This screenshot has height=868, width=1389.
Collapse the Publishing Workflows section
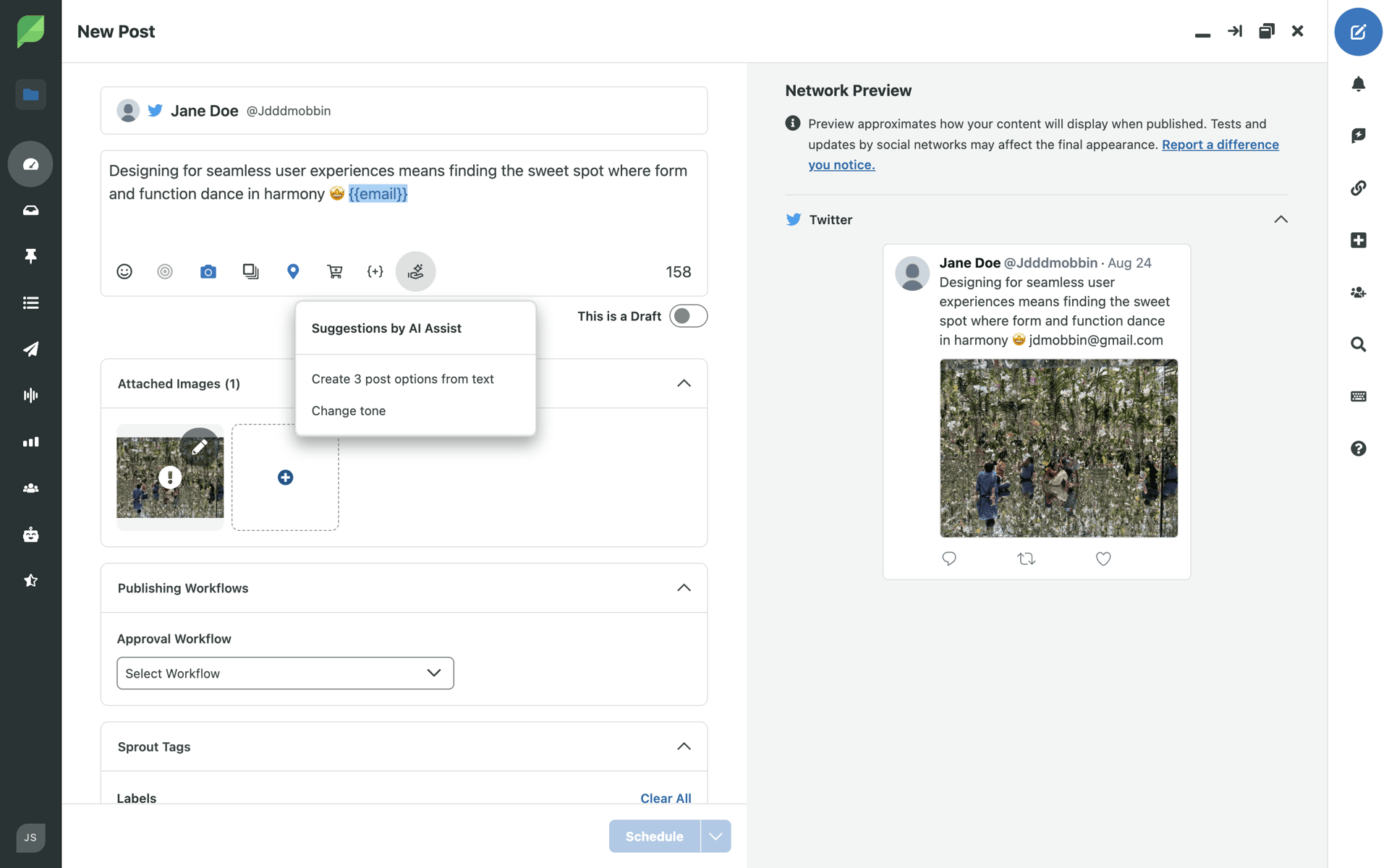click(684, 588)
